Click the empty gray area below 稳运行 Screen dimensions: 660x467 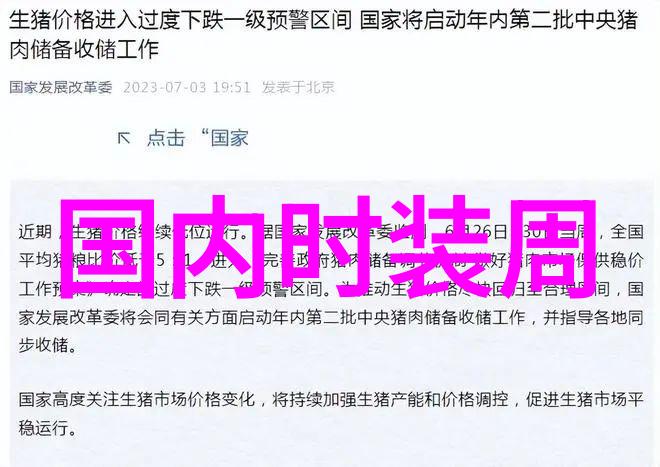coord(331,453)
